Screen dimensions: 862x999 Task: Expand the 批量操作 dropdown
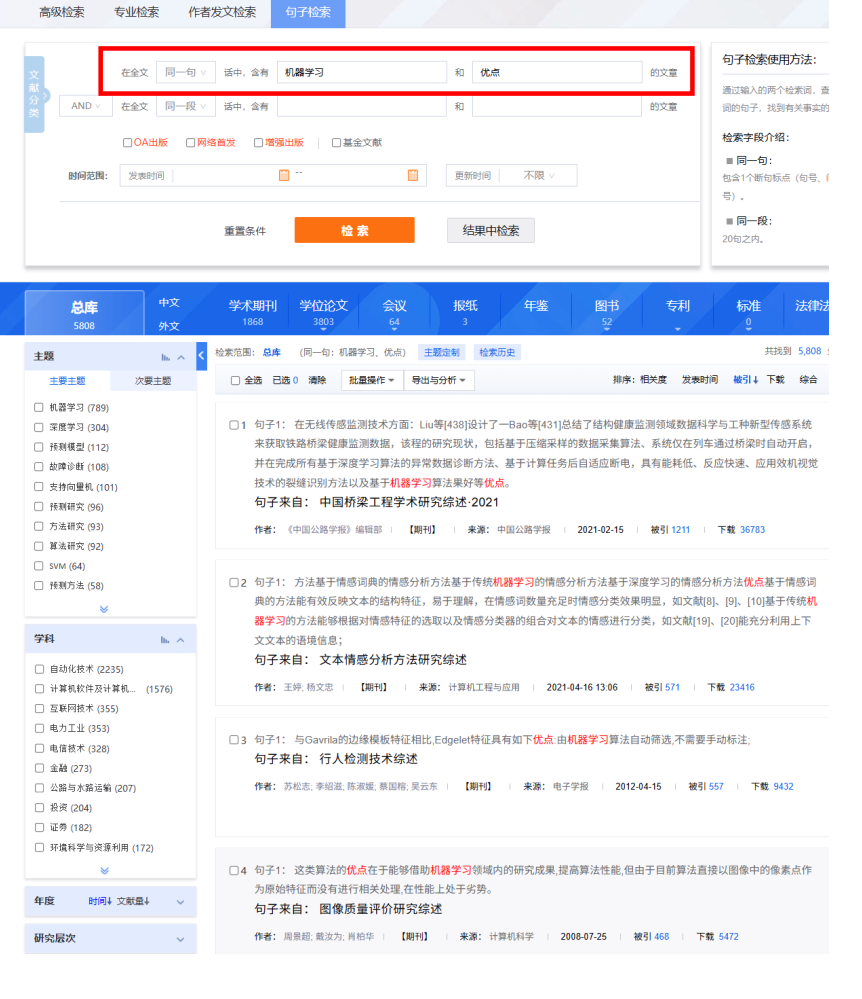pos(372,380)
